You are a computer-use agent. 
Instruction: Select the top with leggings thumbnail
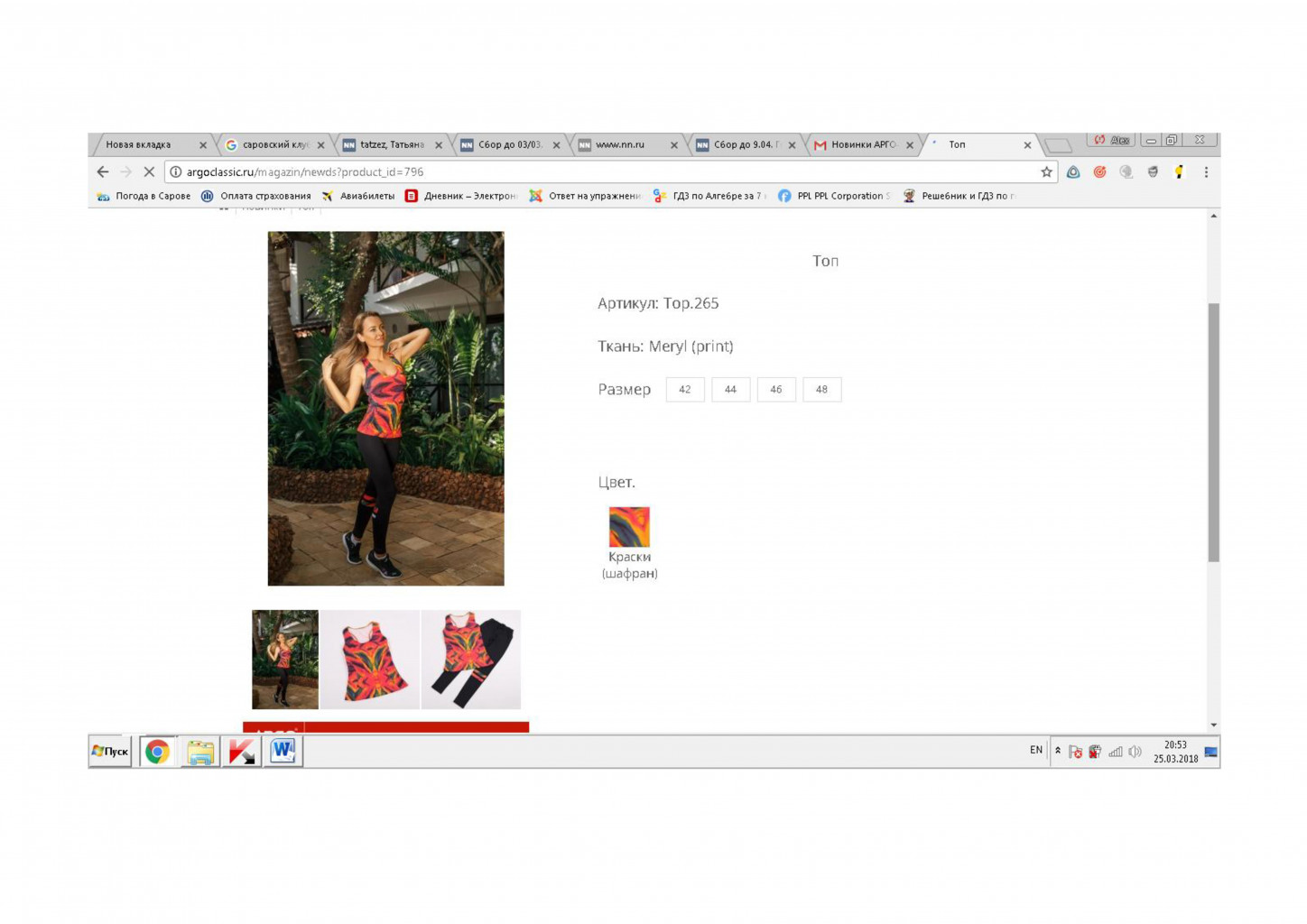click(470, 660)
